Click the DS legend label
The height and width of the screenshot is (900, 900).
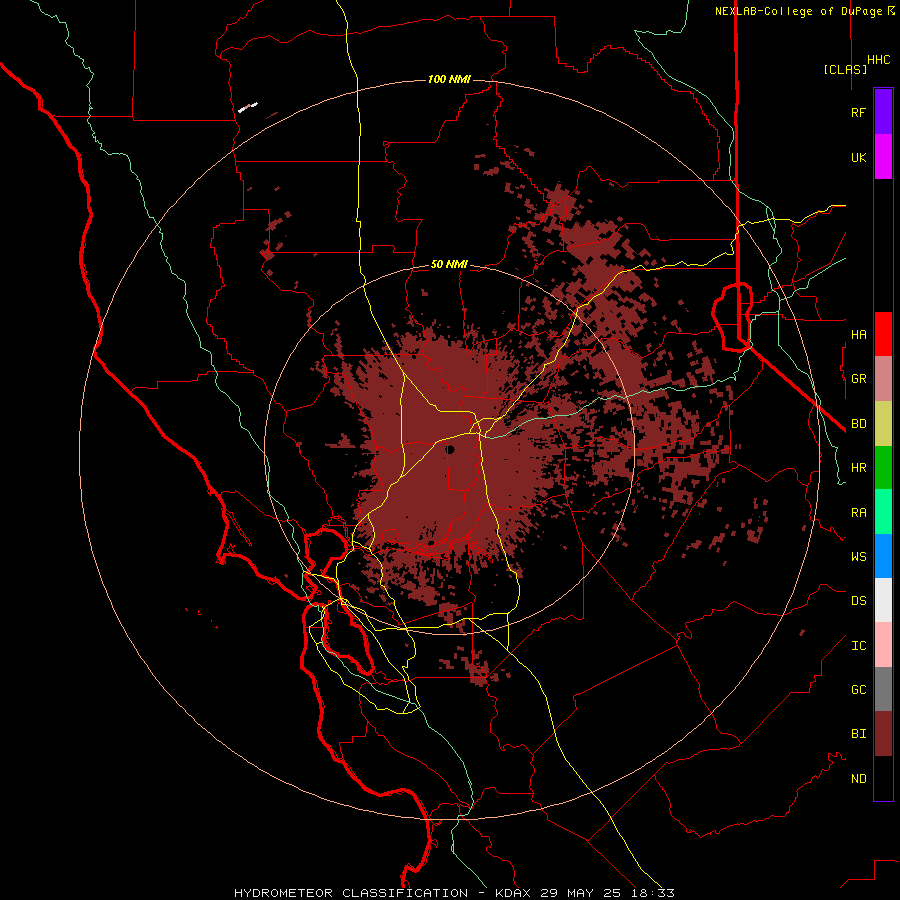pos(858,601)
